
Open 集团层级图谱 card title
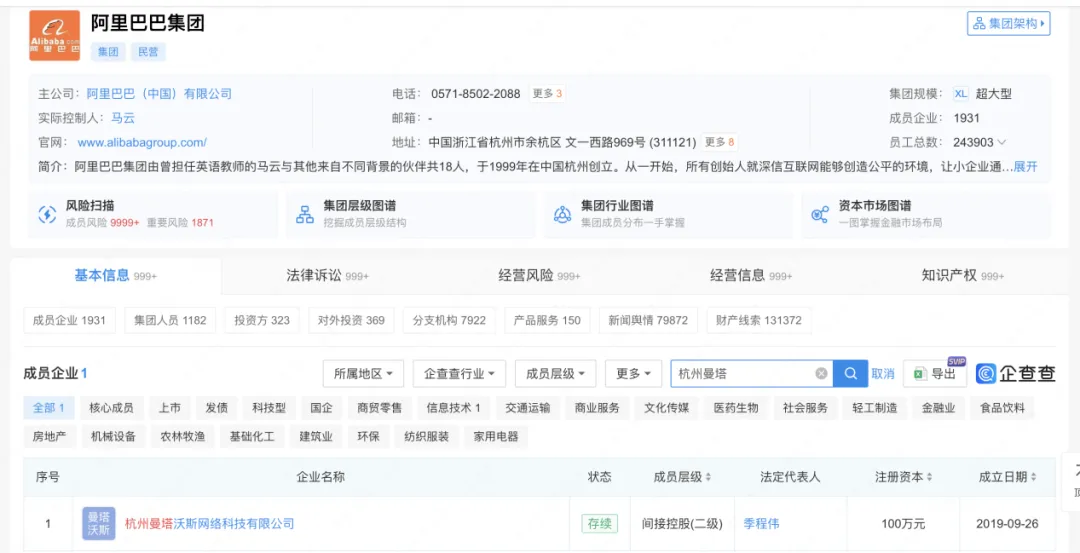pyautogui.click(x=360, y=206)
